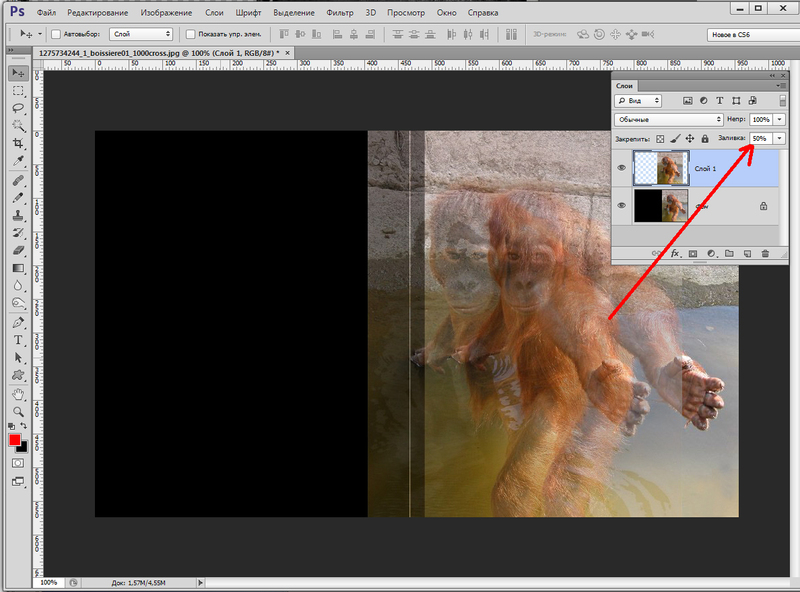
Task: Click the 50% Заливка fill field
Action: pyautogui.click(x=761, y=138)
